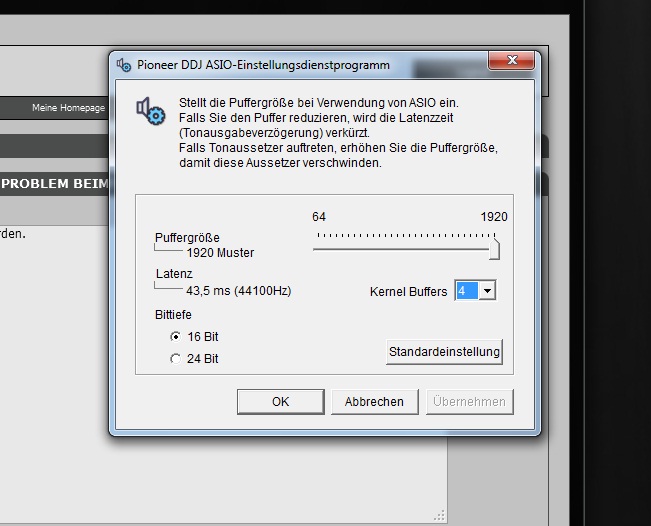The image size is (651, 526).
Task: Click the Standardeinstellung button
Action: 444,352
